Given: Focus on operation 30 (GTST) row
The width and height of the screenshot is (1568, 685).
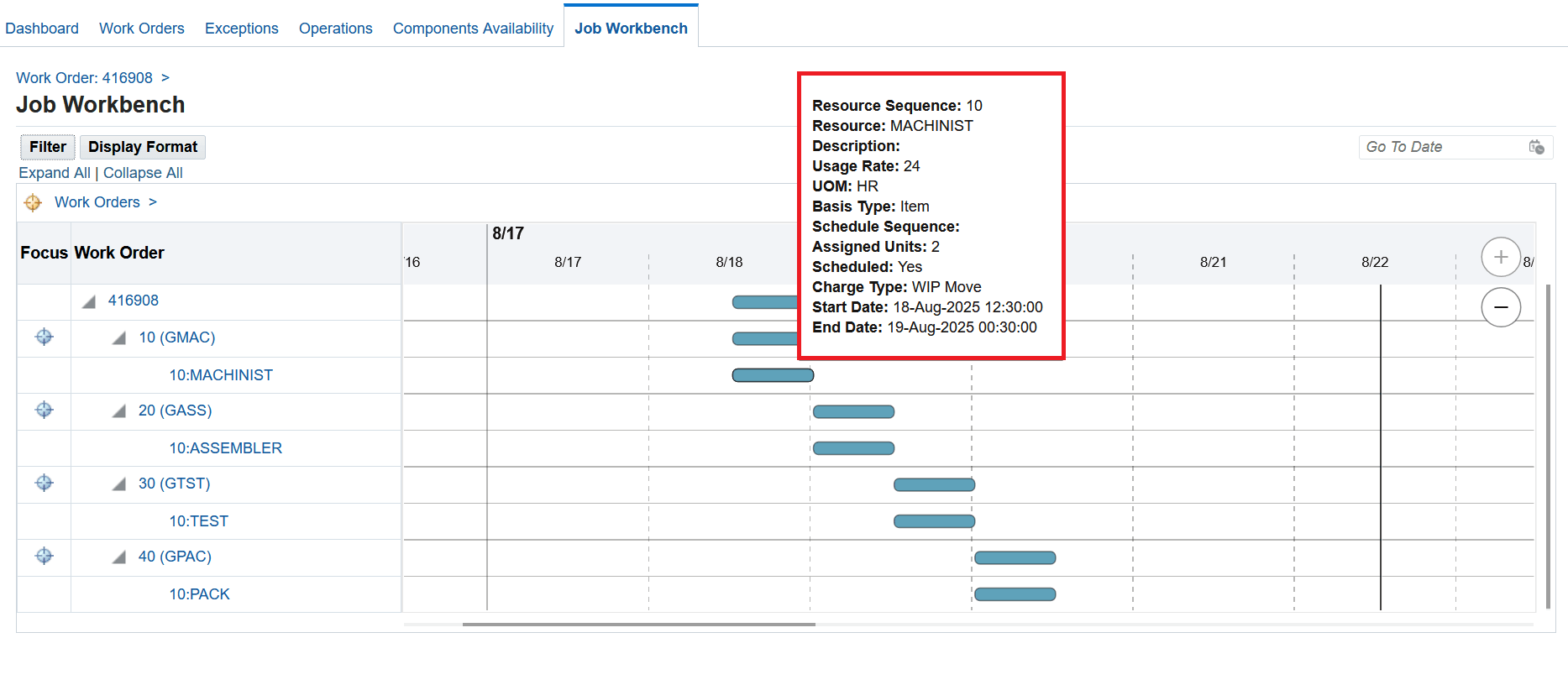Looking at the screenshot, I should [x=45, y=484].
